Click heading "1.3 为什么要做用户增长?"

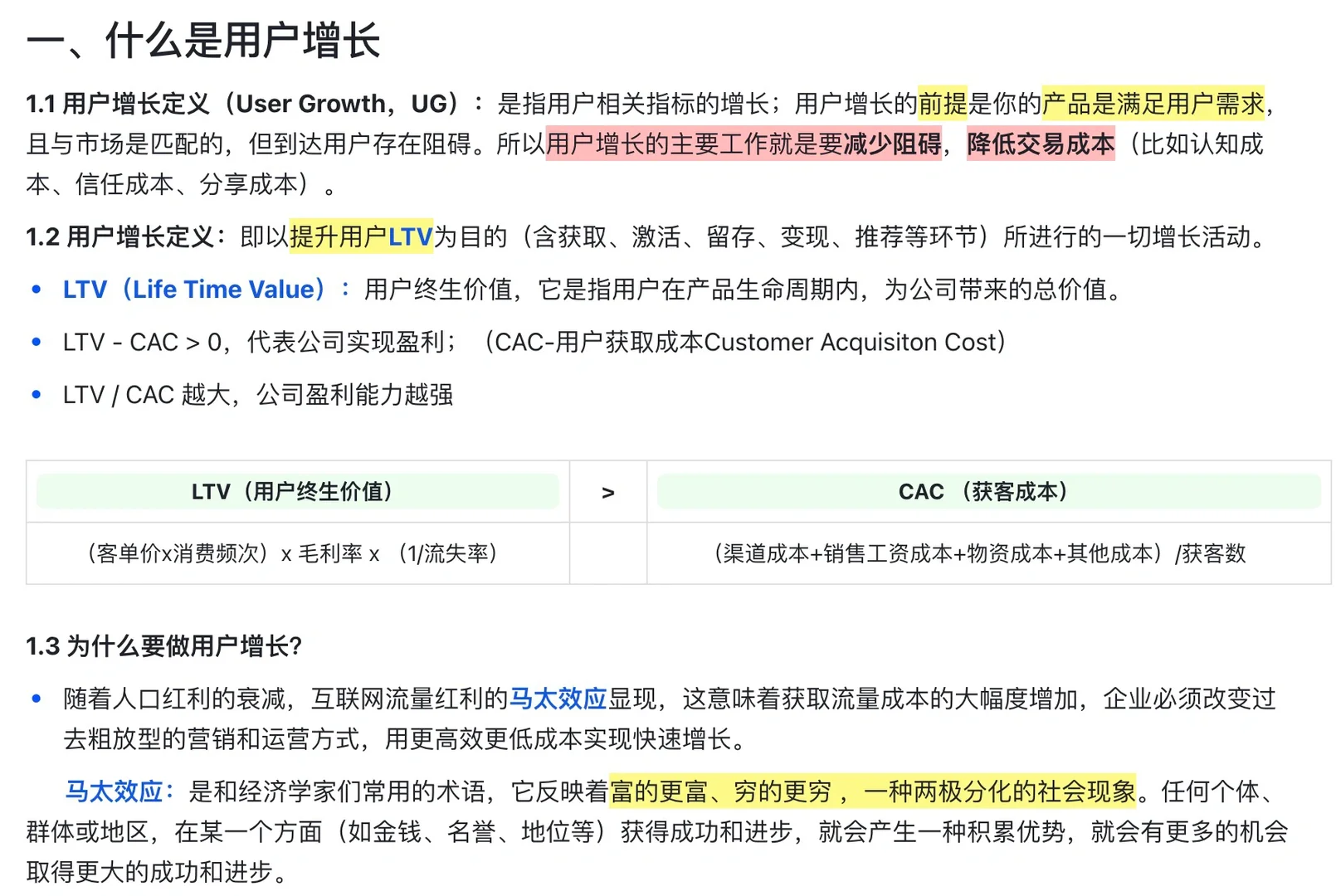(163, 646)
